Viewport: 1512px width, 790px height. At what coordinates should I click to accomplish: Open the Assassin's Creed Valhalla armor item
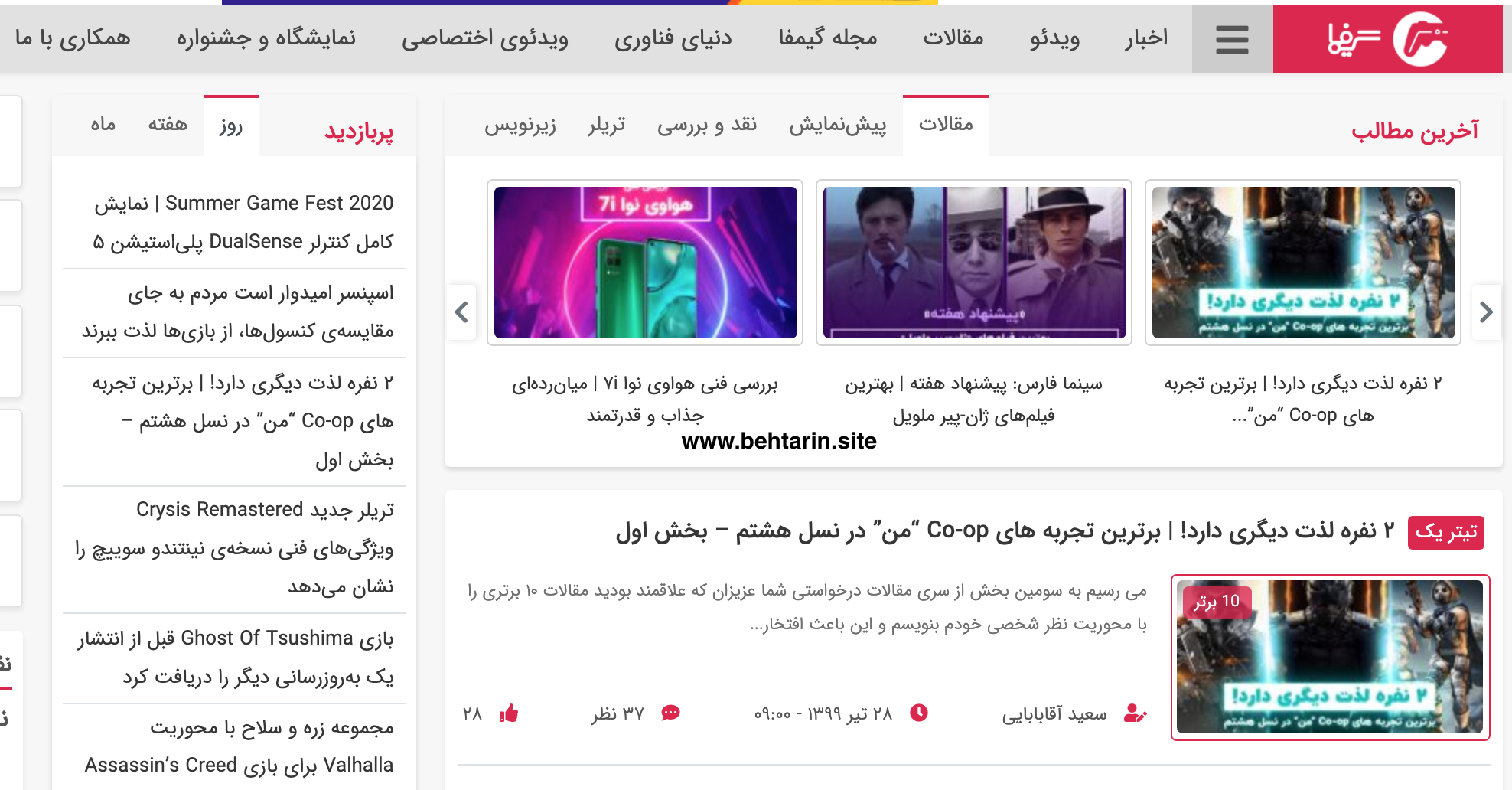pyautogui.click(x=239, y=746)
